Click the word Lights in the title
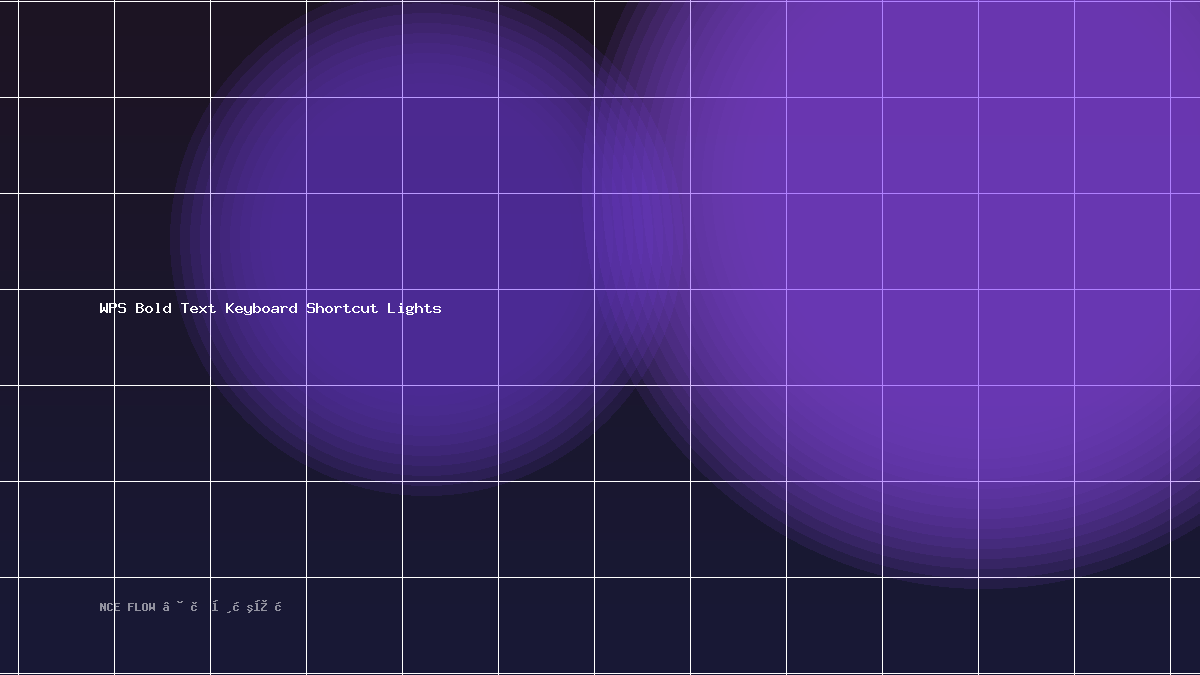This screenshot has height=675, width=1200. pyautogui.click(x=414, y=308)
